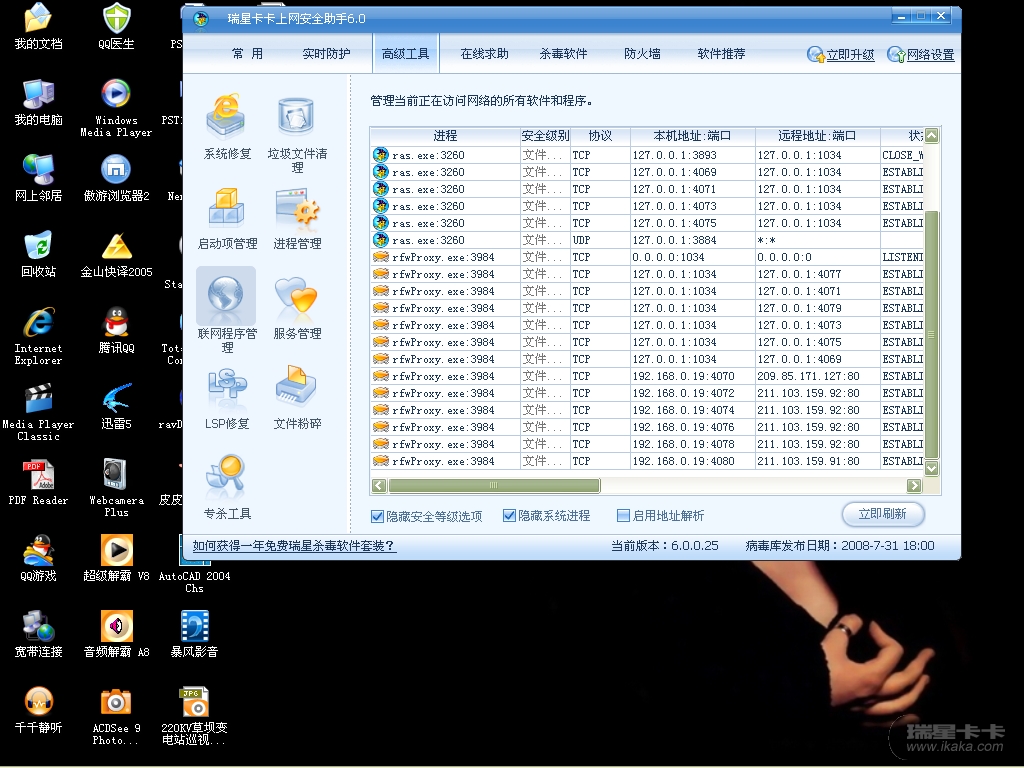Switch to the 常用 tab
The image size is (1024, 768).
[248, 54]
